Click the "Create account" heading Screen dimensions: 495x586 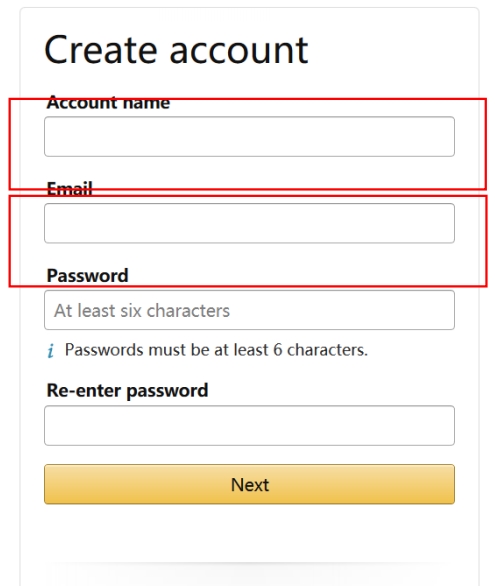[176, 50]
